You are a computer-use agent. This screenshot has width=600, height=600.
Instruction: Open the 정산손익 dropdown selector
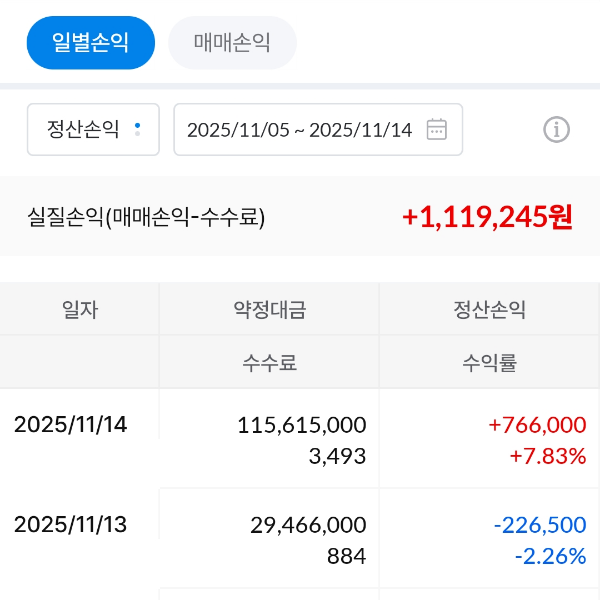coord(93,129)
